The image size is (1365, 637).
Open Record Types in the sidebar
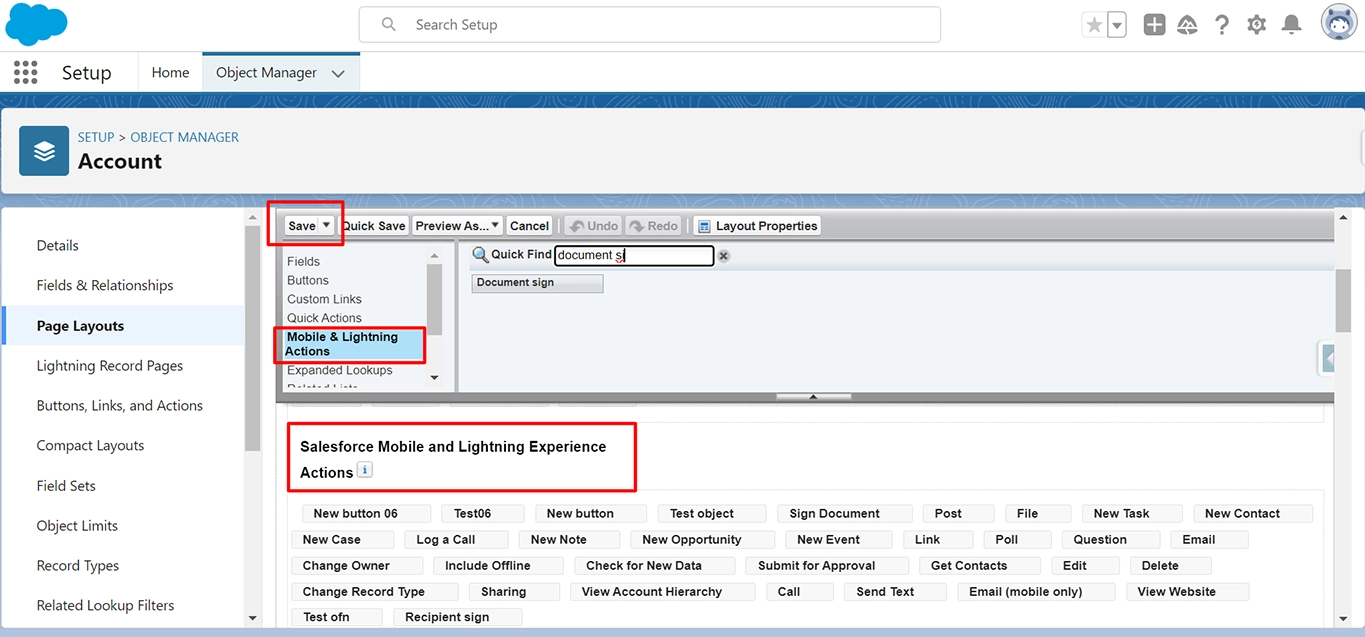click(x=78, y=565)
